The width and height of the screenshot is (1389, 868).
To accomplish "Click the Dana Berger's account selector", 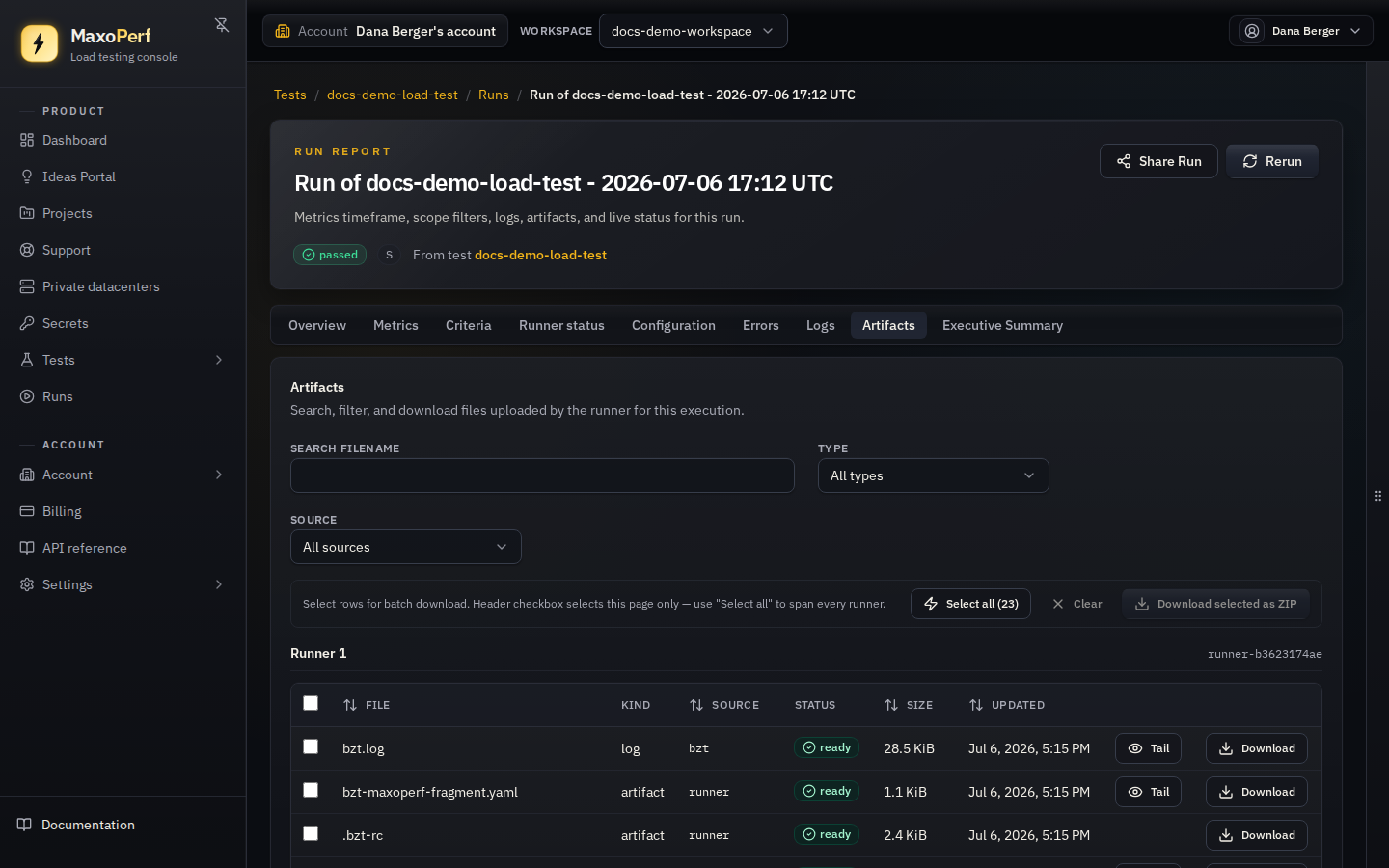I will tap(385, 31).
